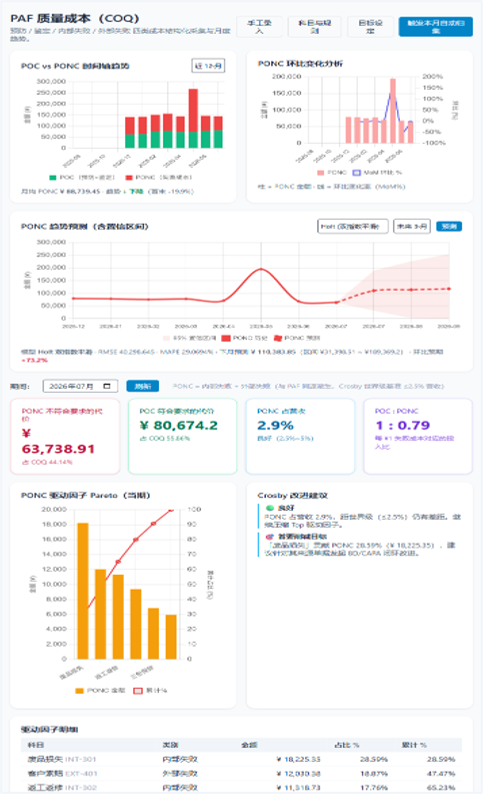Click the 占比 % column header

coord(347,745)
